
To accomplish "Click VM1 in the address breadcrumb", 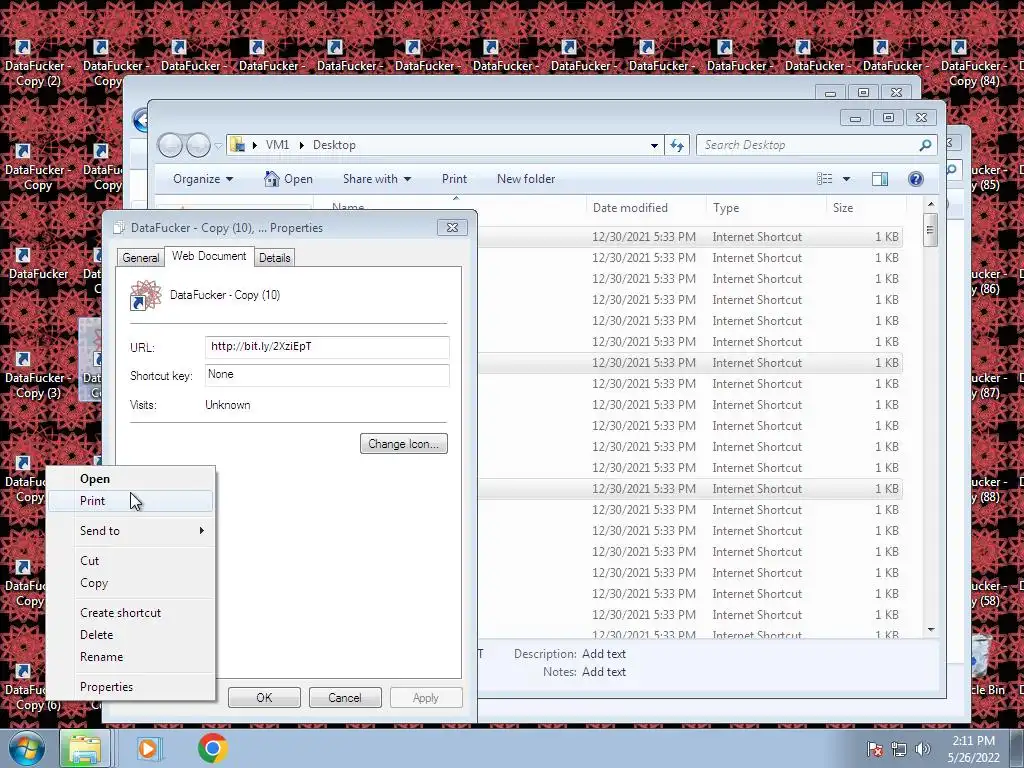I will pos(278,145).
